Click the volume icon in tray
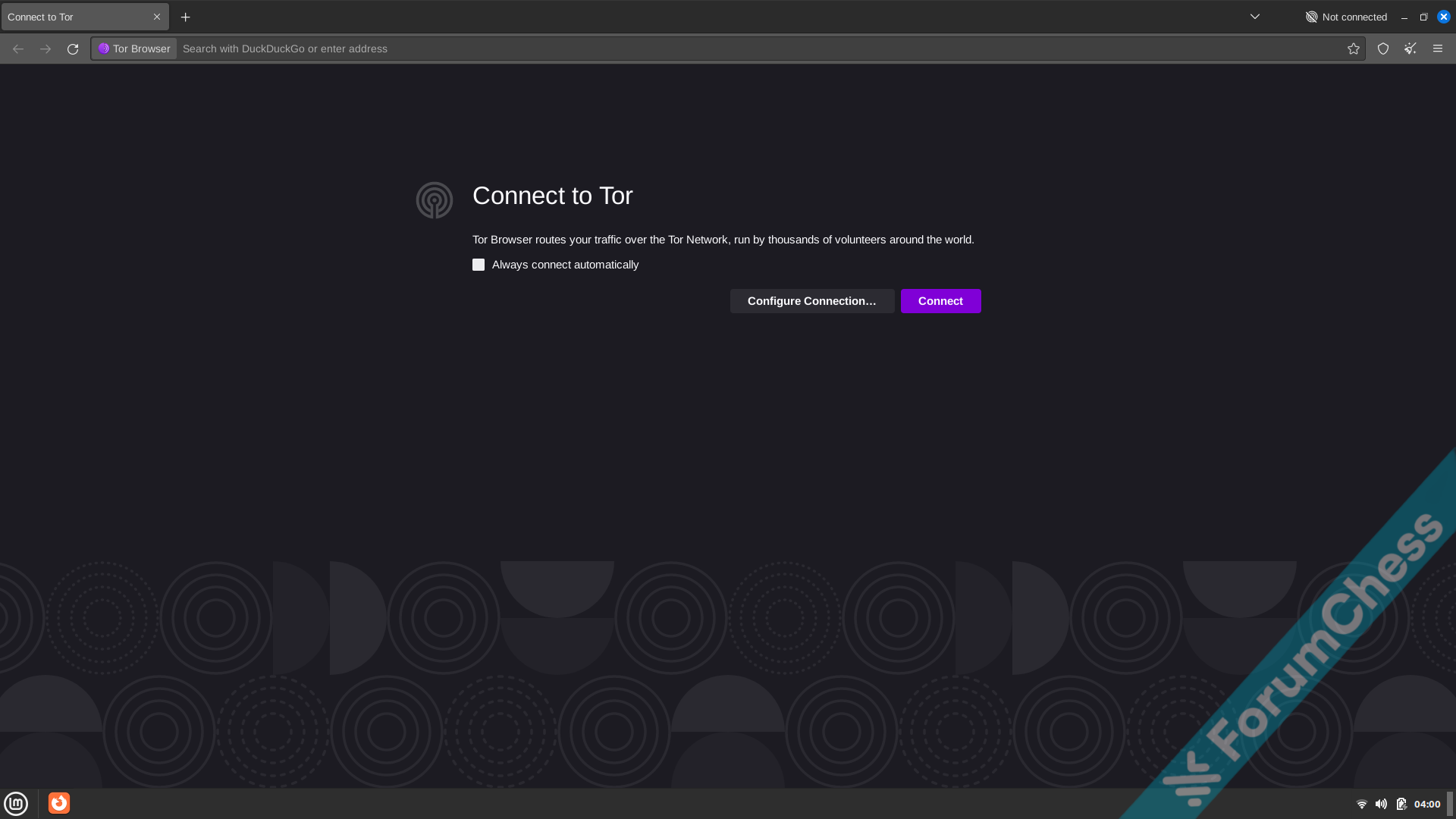The image size is (1456, 819). point(1381,804)
